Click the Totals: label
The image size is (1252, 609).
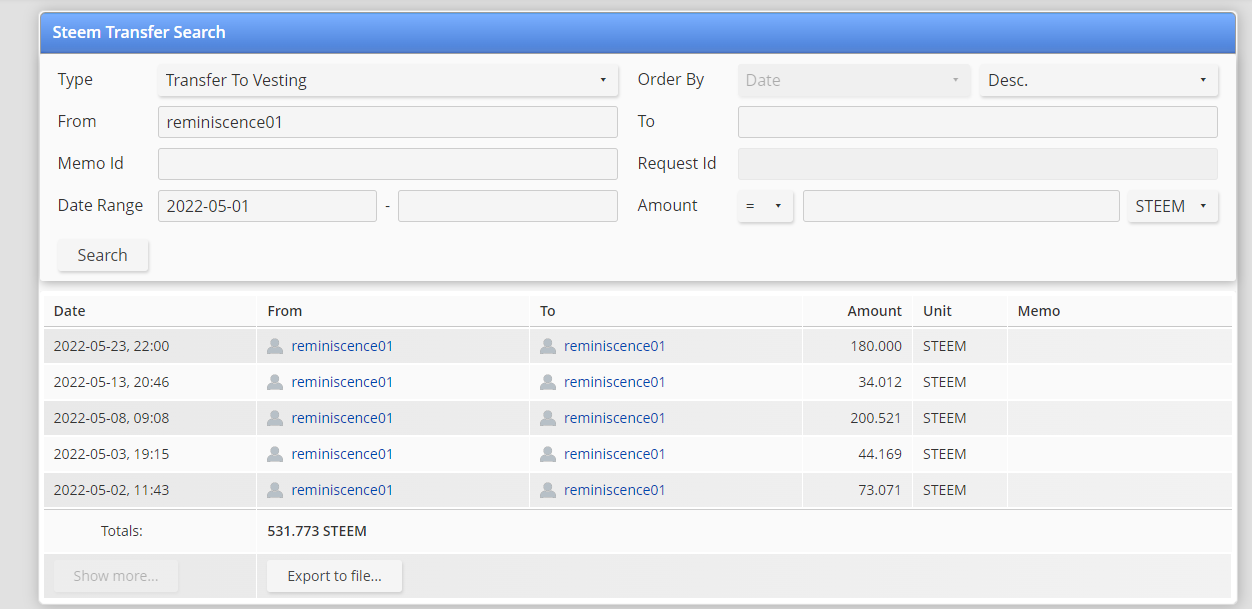(122, 531)
